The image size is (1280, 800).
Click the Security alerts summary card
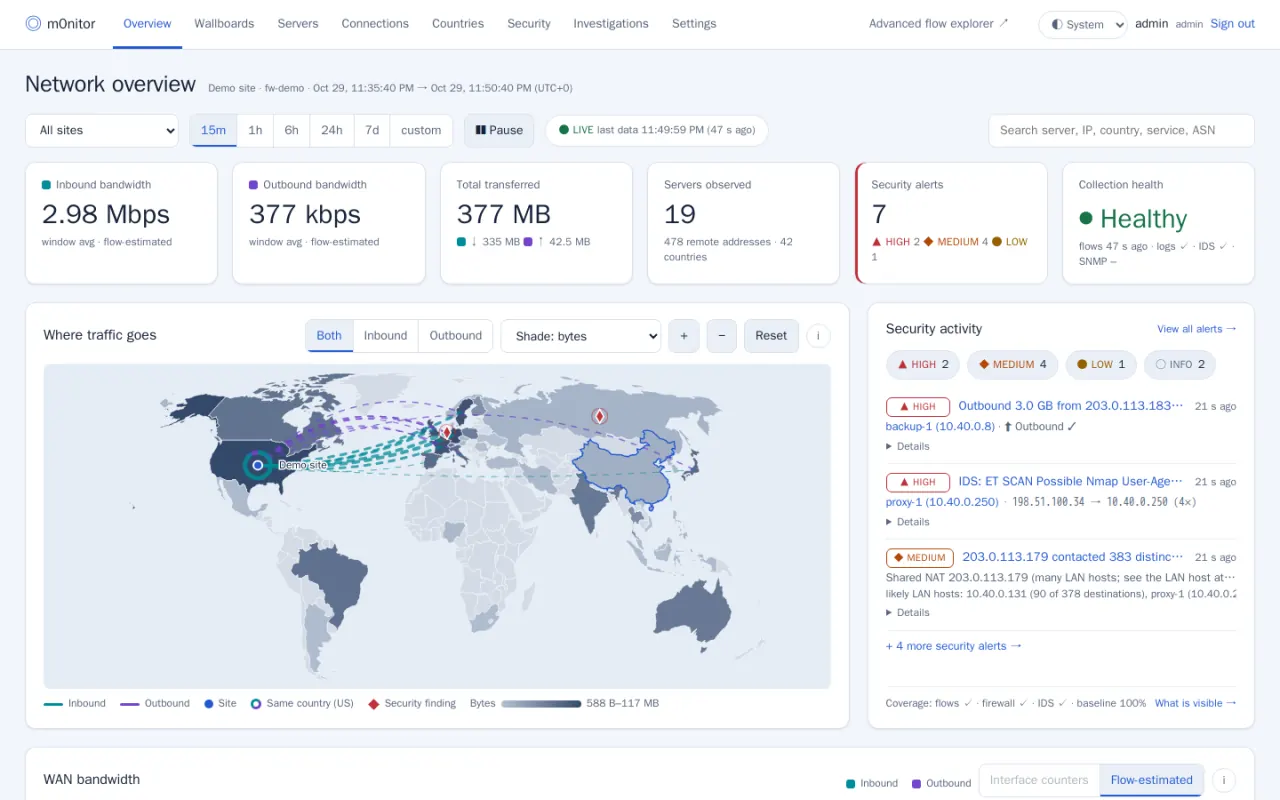pyautogui.click(x=951, y=223)
